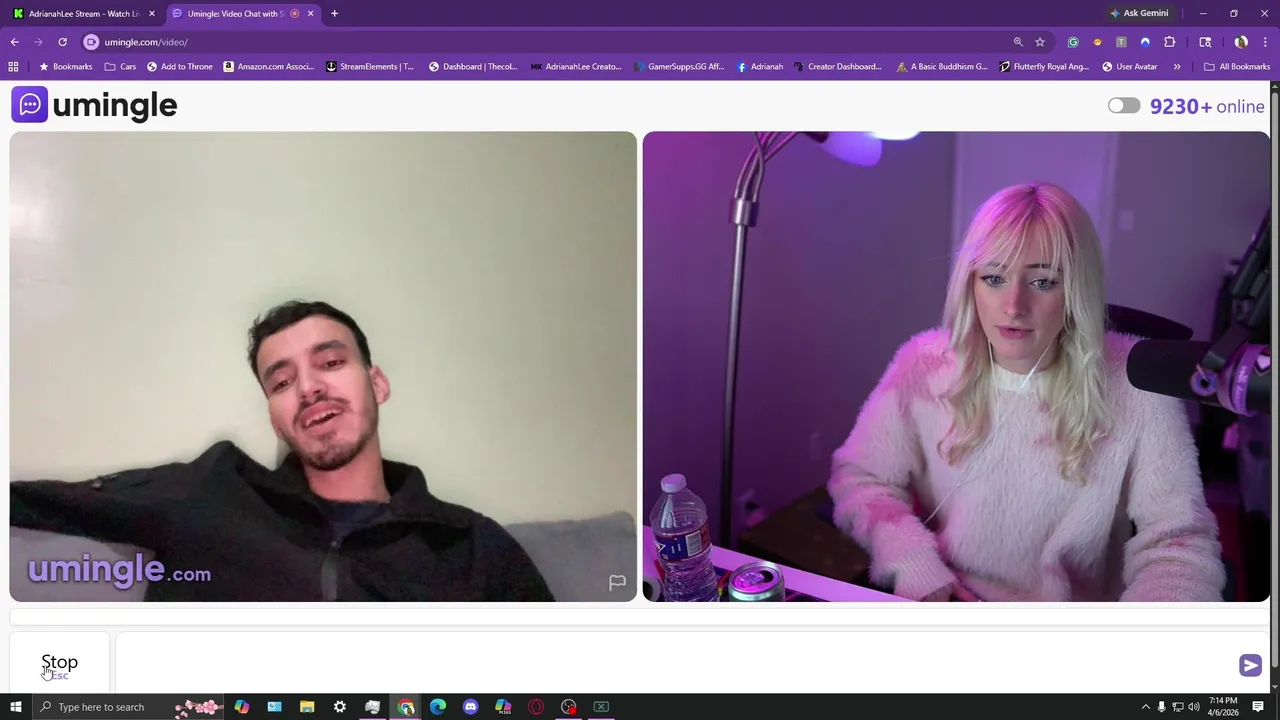Open Opera browser from the taskbar

coord(536,707)
